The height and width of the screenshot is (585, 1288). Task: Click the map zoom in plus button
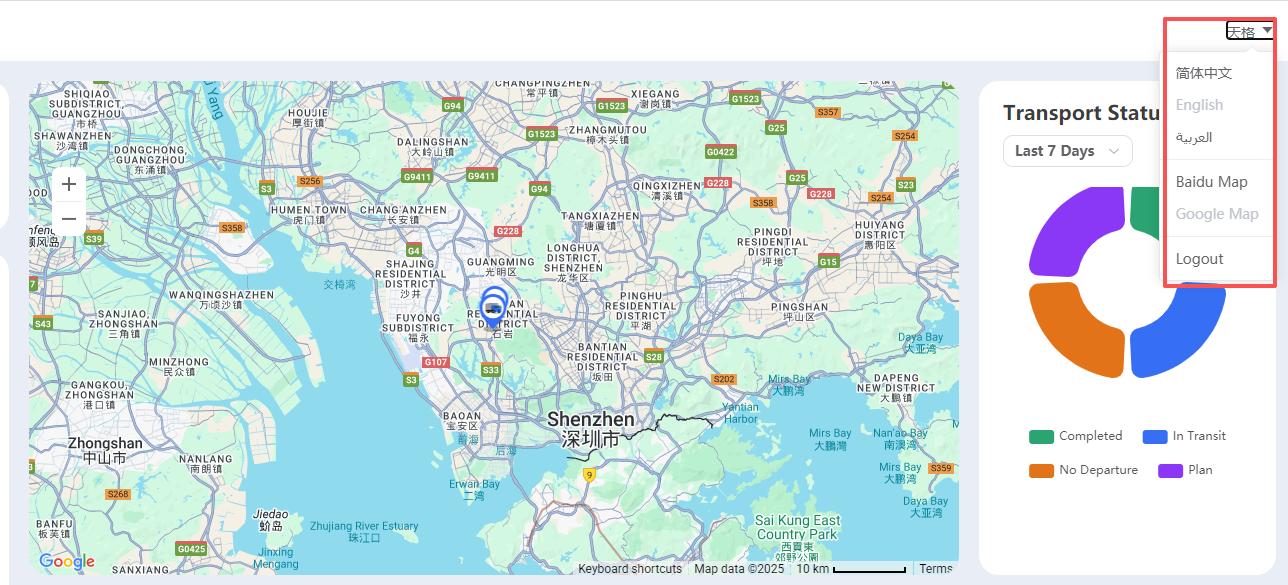(69, 184)
